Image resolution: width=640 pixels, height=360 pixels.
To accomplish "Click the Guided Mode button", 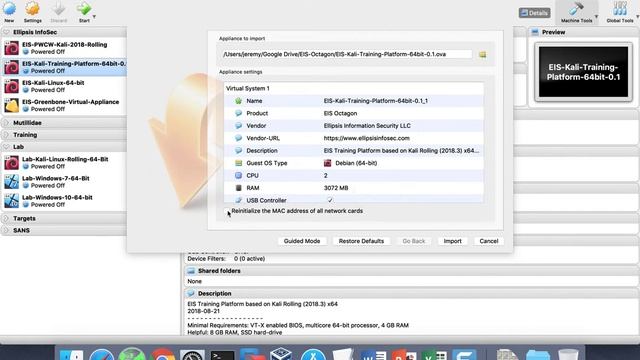I will (x=302, y=241).
